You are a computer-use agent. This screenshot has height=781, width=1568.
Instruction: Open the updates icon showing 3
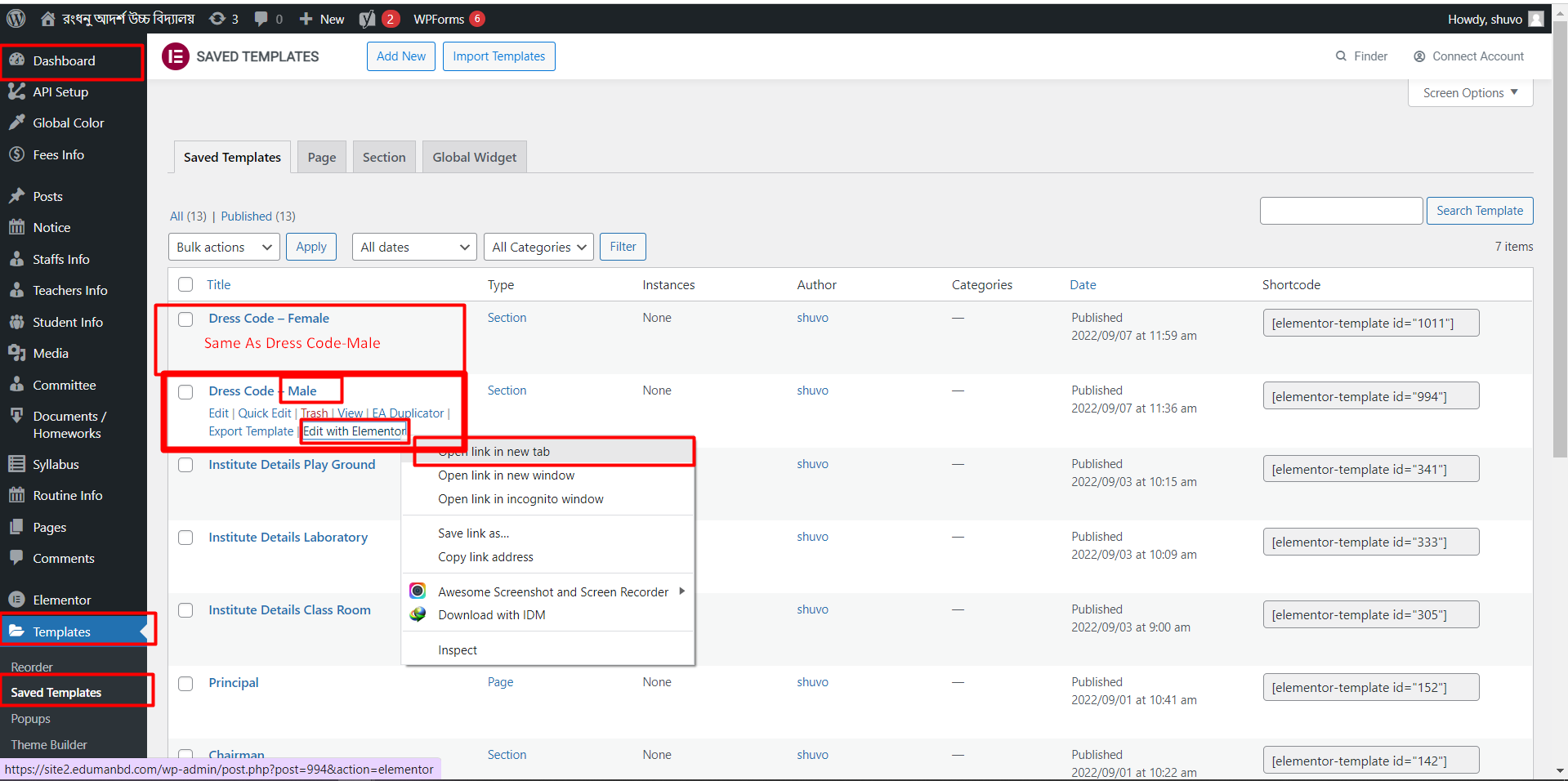pos(217,19)
